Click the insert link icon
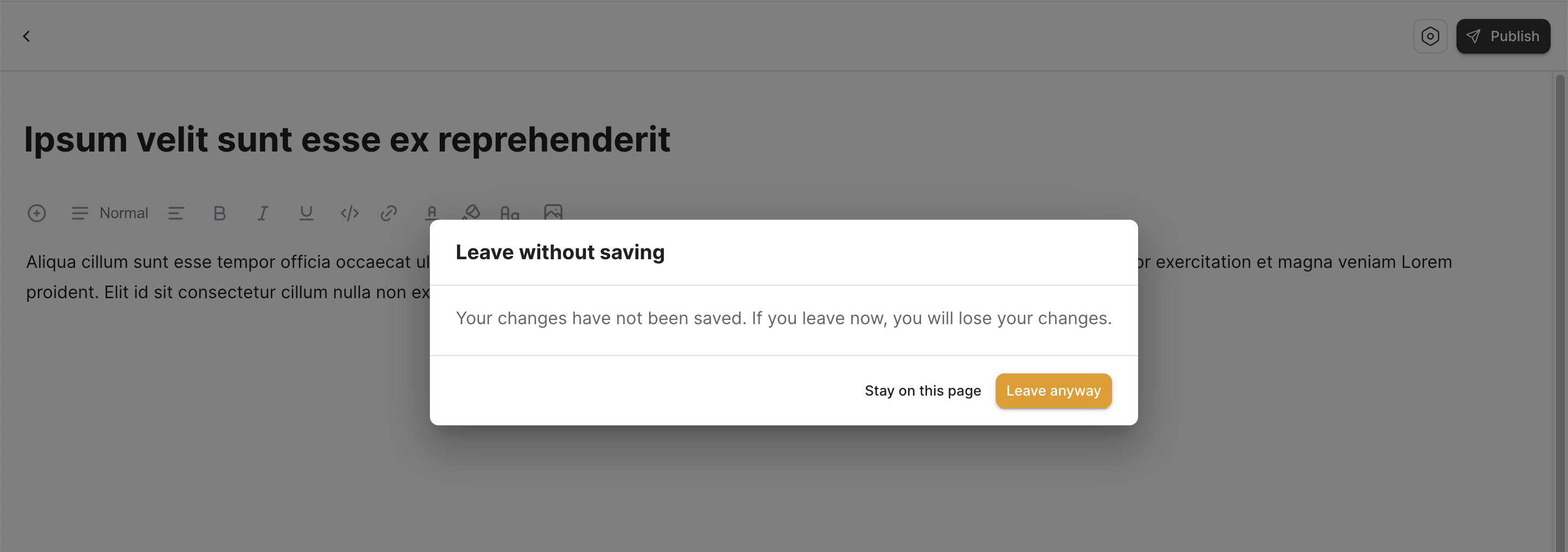Viewport: 1568px width, 552px height. coord(389,213)
